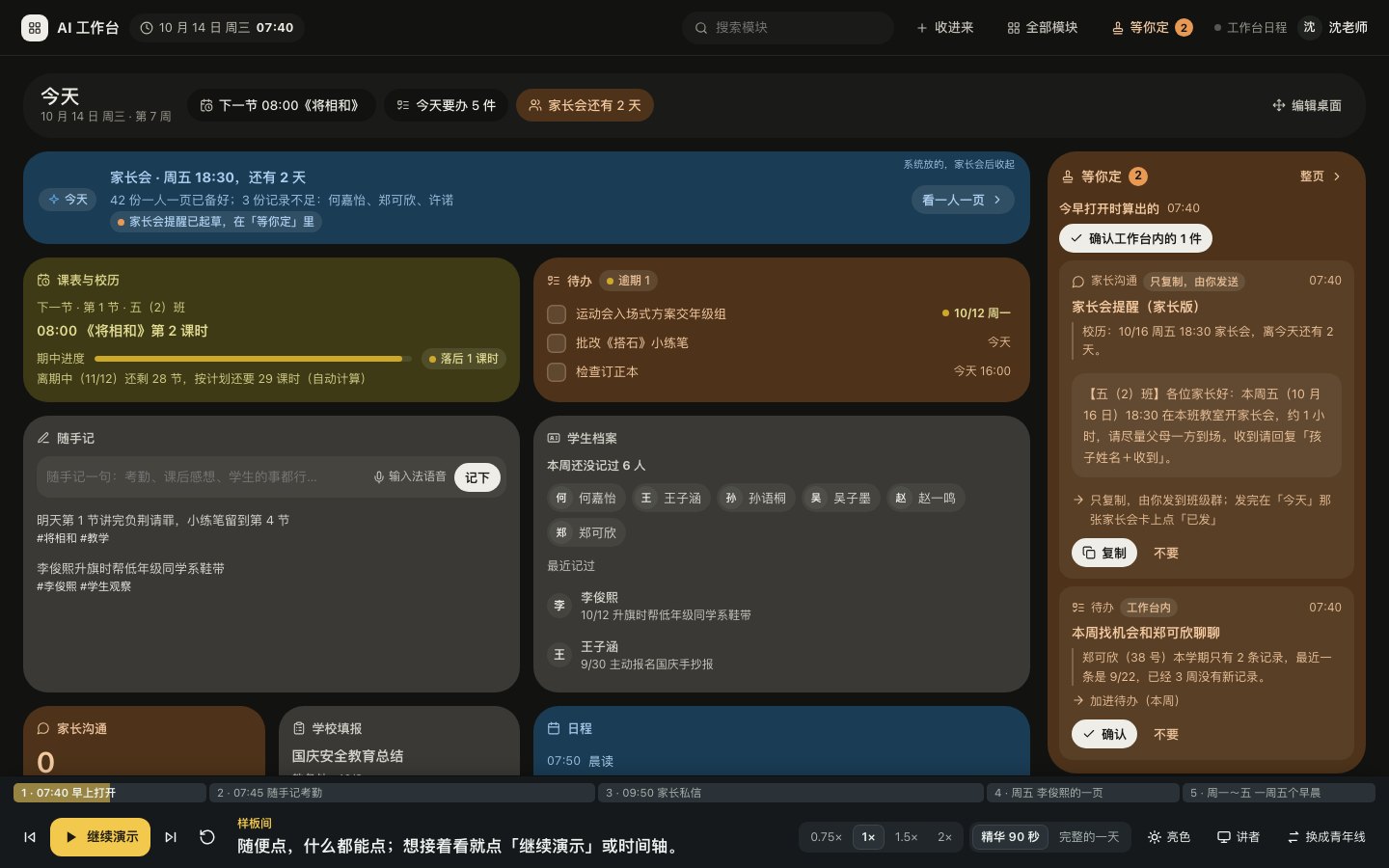Click 确认 under 郑可欣 to-do card
Screen dimensions: 1389x868
pyautogui.click(x=1104, y=734)
